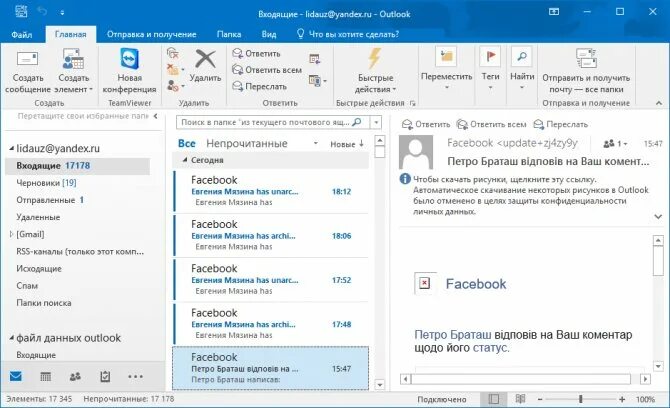
Task: Click Reply All in the reading pane
Action: click(491, 124)
